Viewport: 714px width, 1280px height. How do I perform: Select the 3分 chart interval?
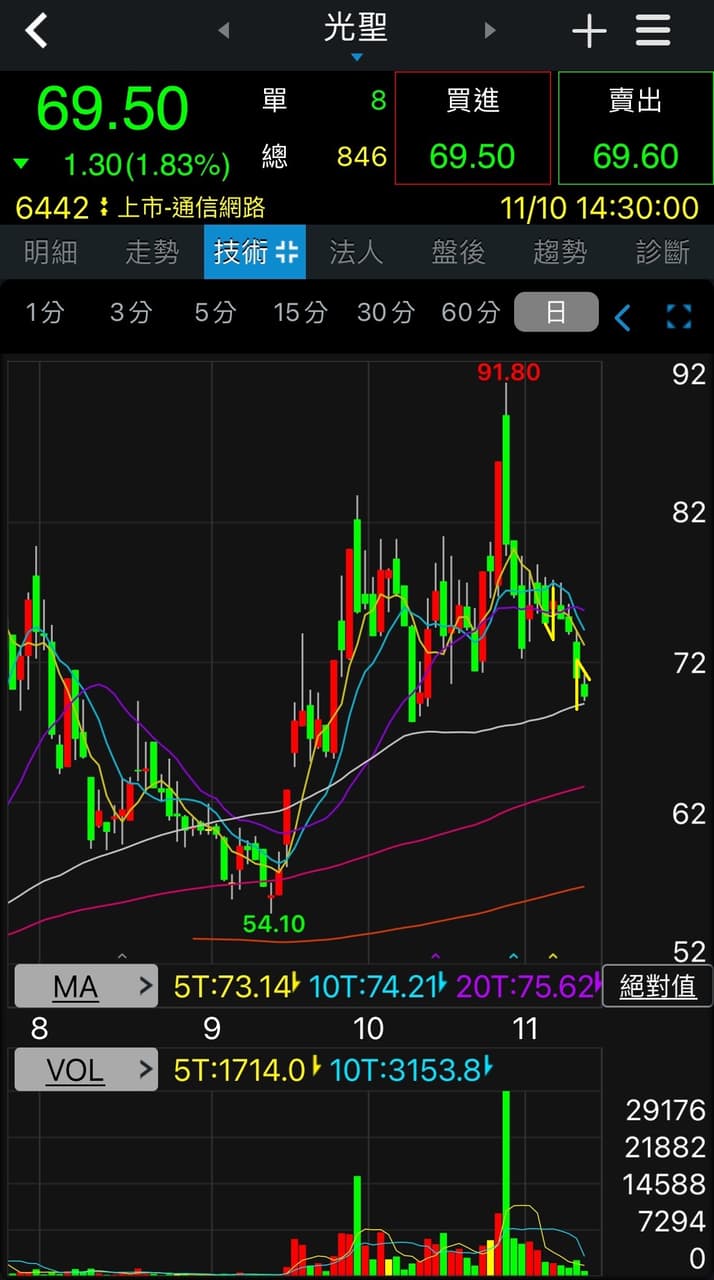(130, 313)
